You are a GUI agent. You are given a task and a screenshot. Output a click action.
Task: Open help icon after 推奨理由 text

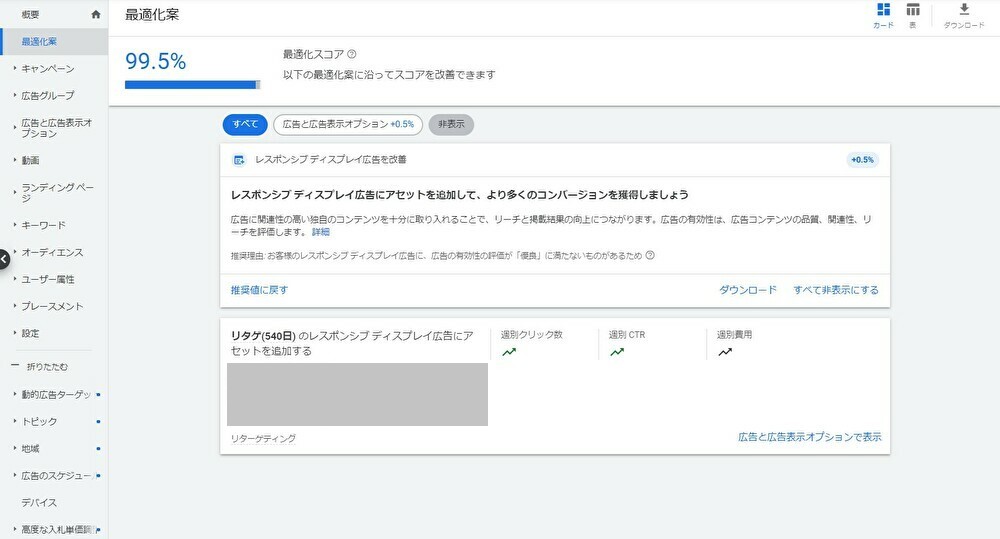click(x=650, y=255)
